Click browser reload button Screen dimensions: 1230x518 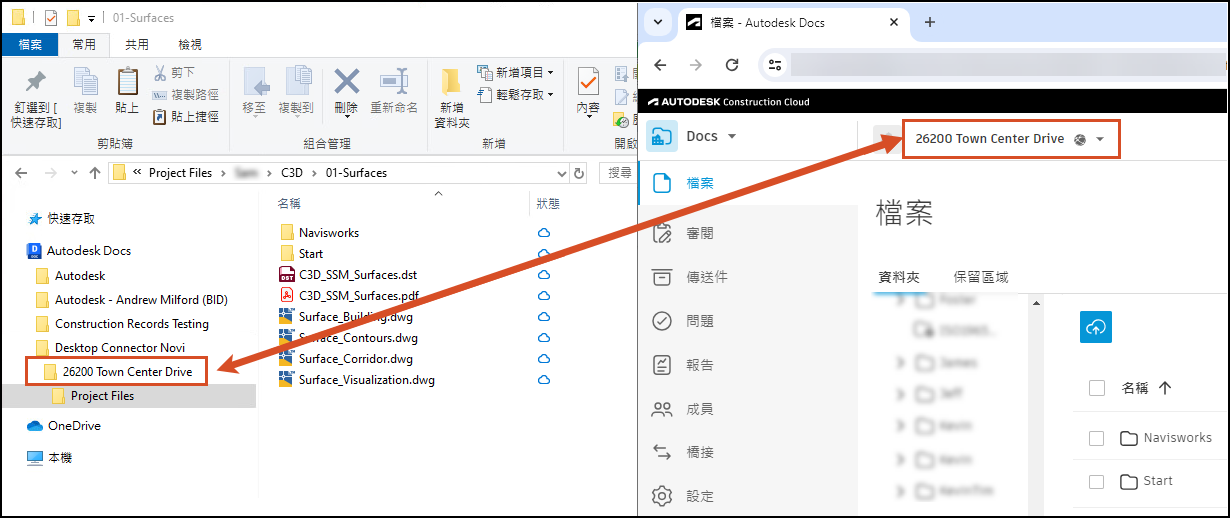coord(731,64)
